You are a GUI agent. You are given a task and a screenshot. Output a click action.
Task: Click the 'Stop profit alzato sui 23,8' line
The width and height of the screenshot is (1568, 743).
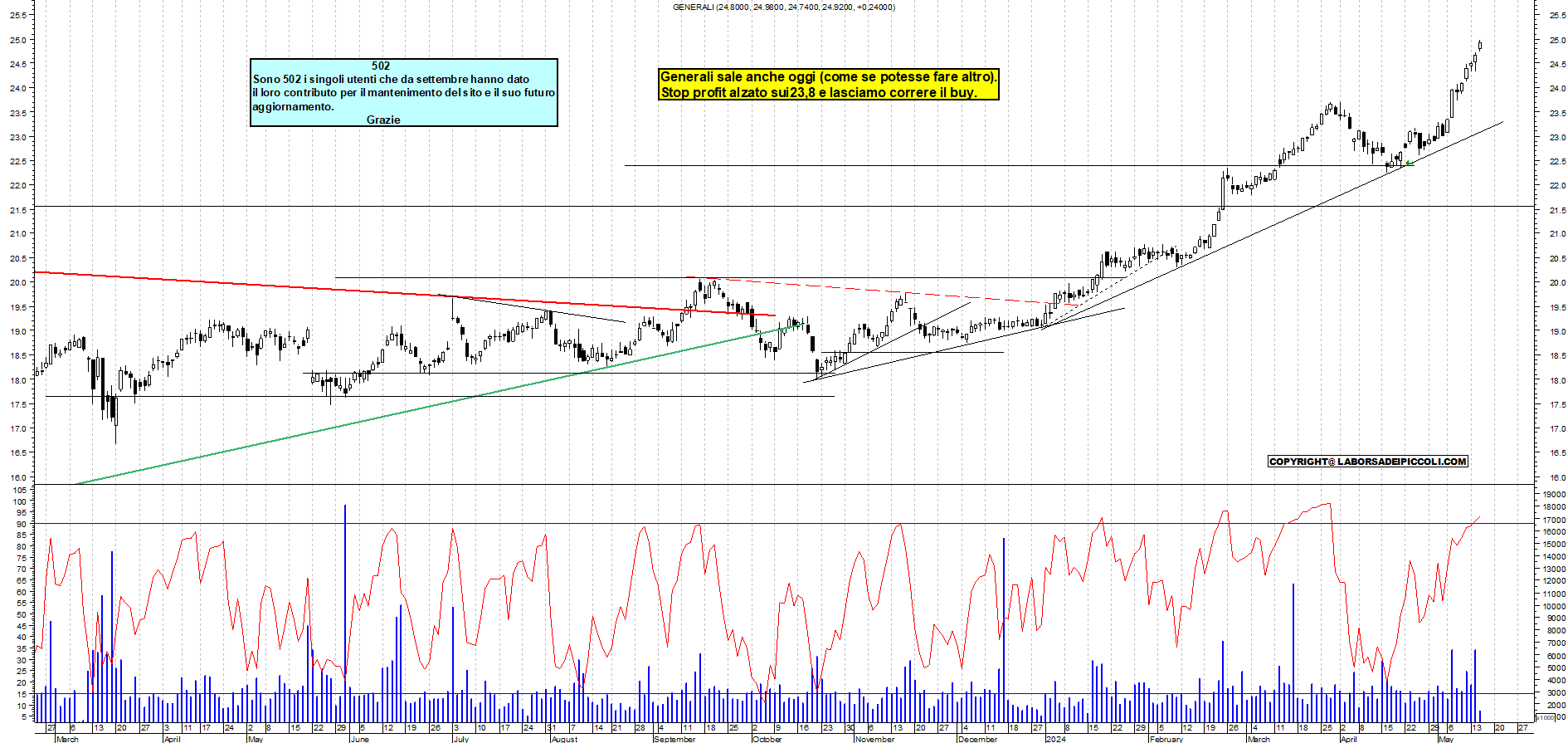click(x=818, y=92)
